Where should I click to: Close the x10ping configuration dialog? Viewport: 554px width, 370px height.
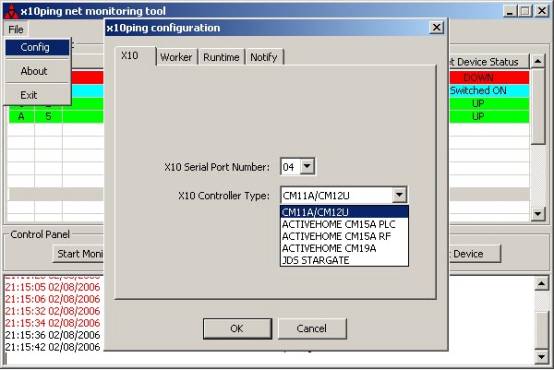coord(436,27)
